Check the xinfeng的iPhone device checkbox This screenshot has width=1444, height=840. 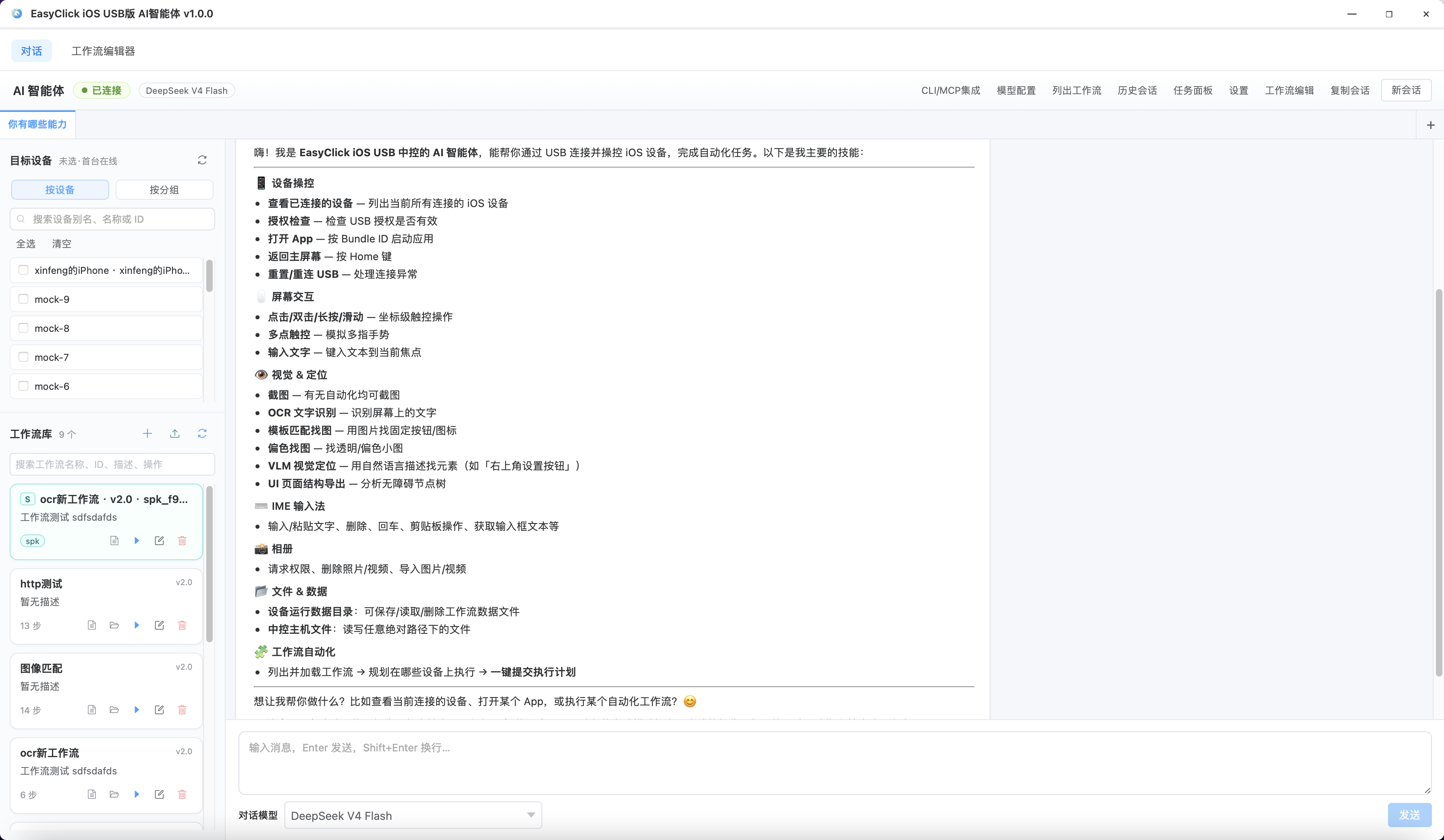23,270
